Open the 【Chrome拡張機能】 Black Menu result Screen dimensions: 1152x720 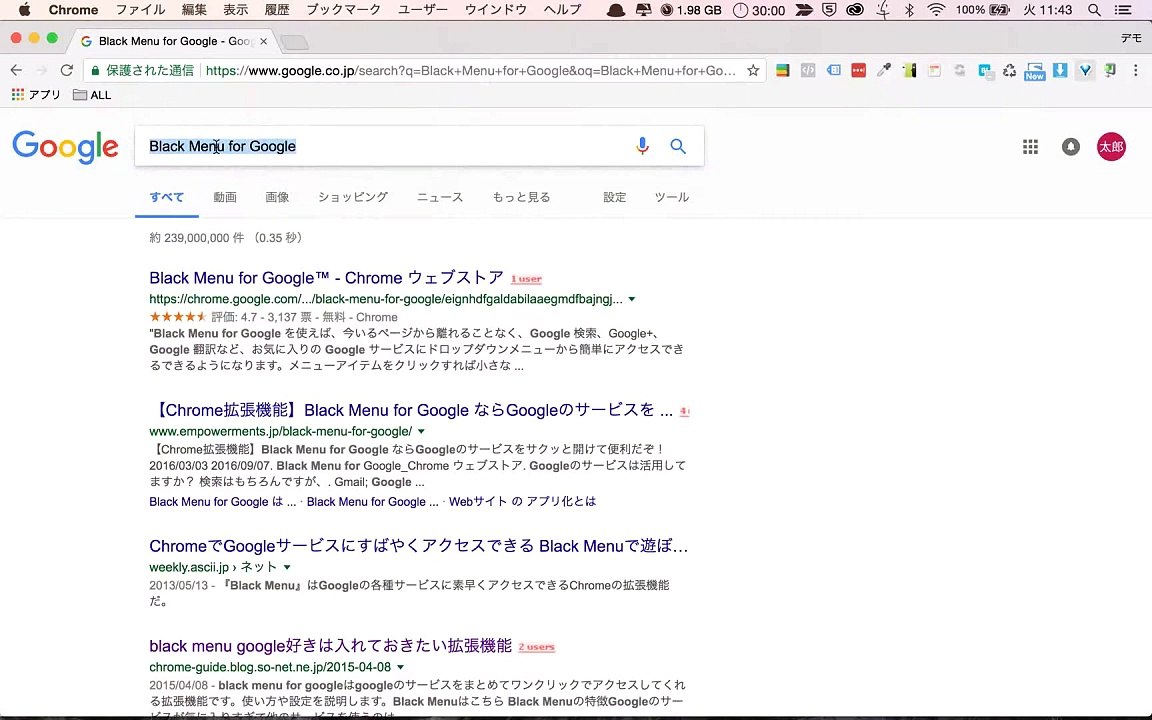coord(411,410)
